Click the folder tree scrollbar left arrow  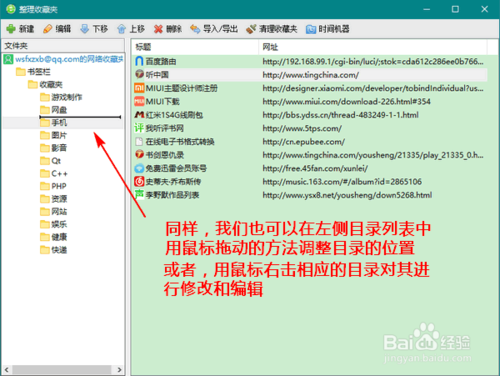coord(7,369)
